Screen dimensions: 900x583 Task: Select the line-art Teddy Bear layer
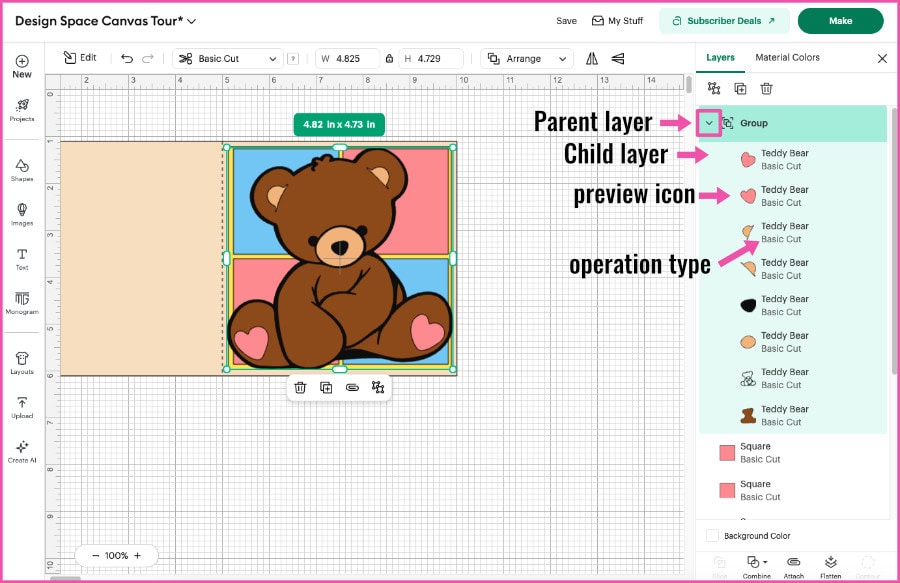793,379
